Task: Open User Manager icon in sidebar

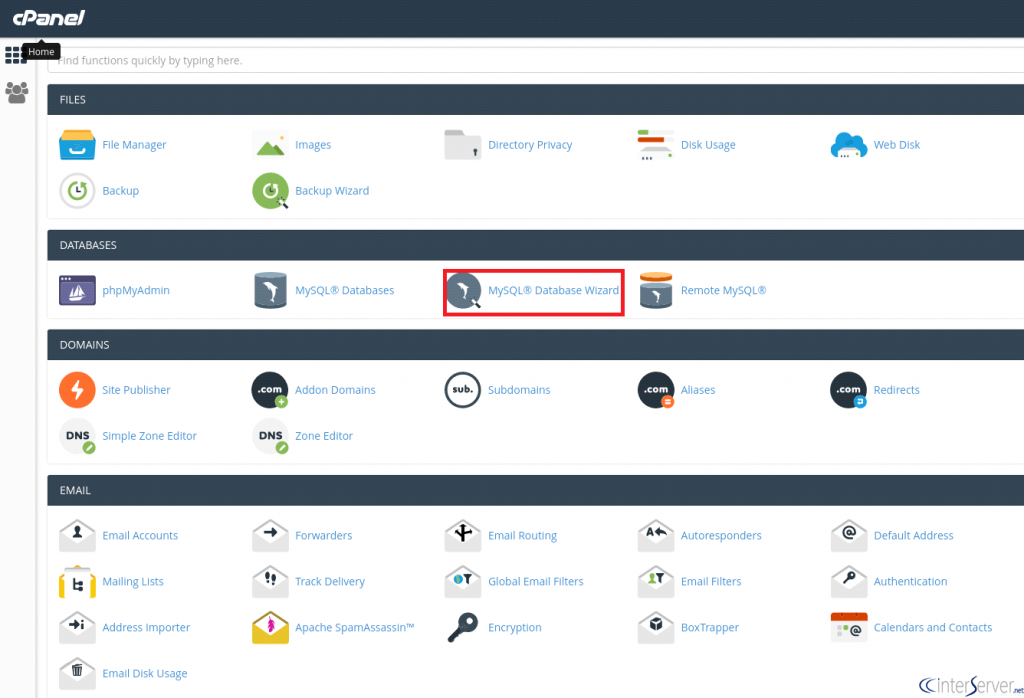Action: pyautogui.click(x=17, y=93)
